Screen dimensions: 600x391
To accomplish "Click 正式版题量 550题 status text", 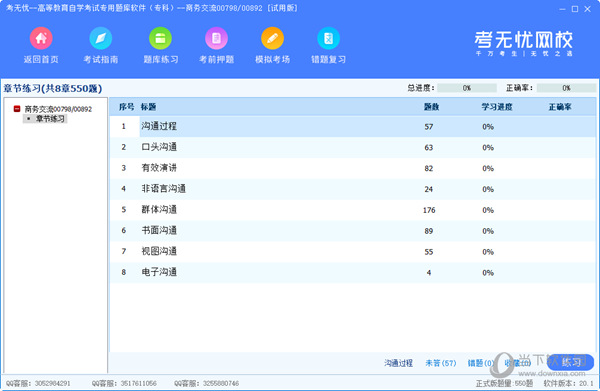I will click(504, 383).
